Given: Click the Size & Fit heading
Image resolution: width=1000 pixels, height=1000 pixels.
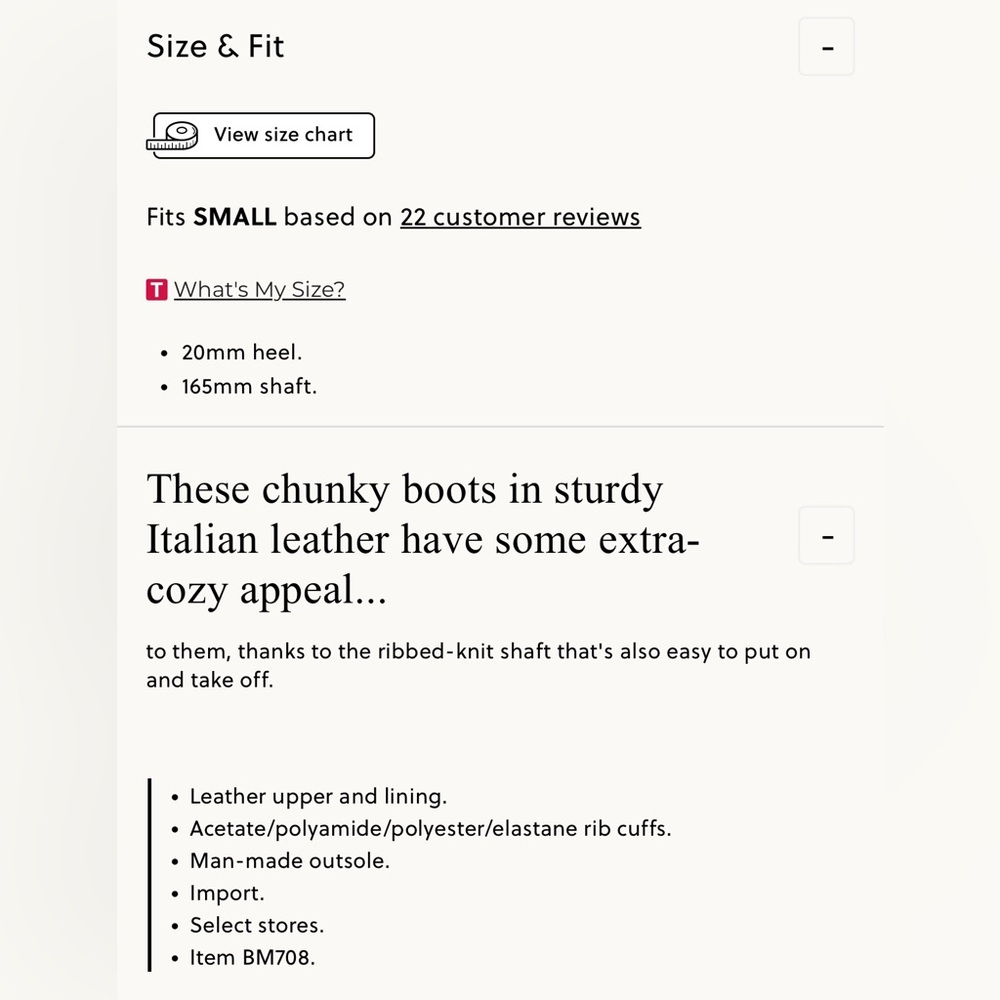Looking at the screenshot, I should click(x=215, y=47).
